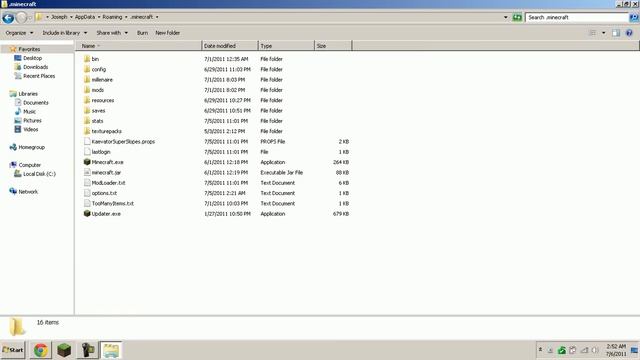Click Joseph in the address breadcrumb
The width and height of the screenshot is (640, 360).
pos(59,17)
